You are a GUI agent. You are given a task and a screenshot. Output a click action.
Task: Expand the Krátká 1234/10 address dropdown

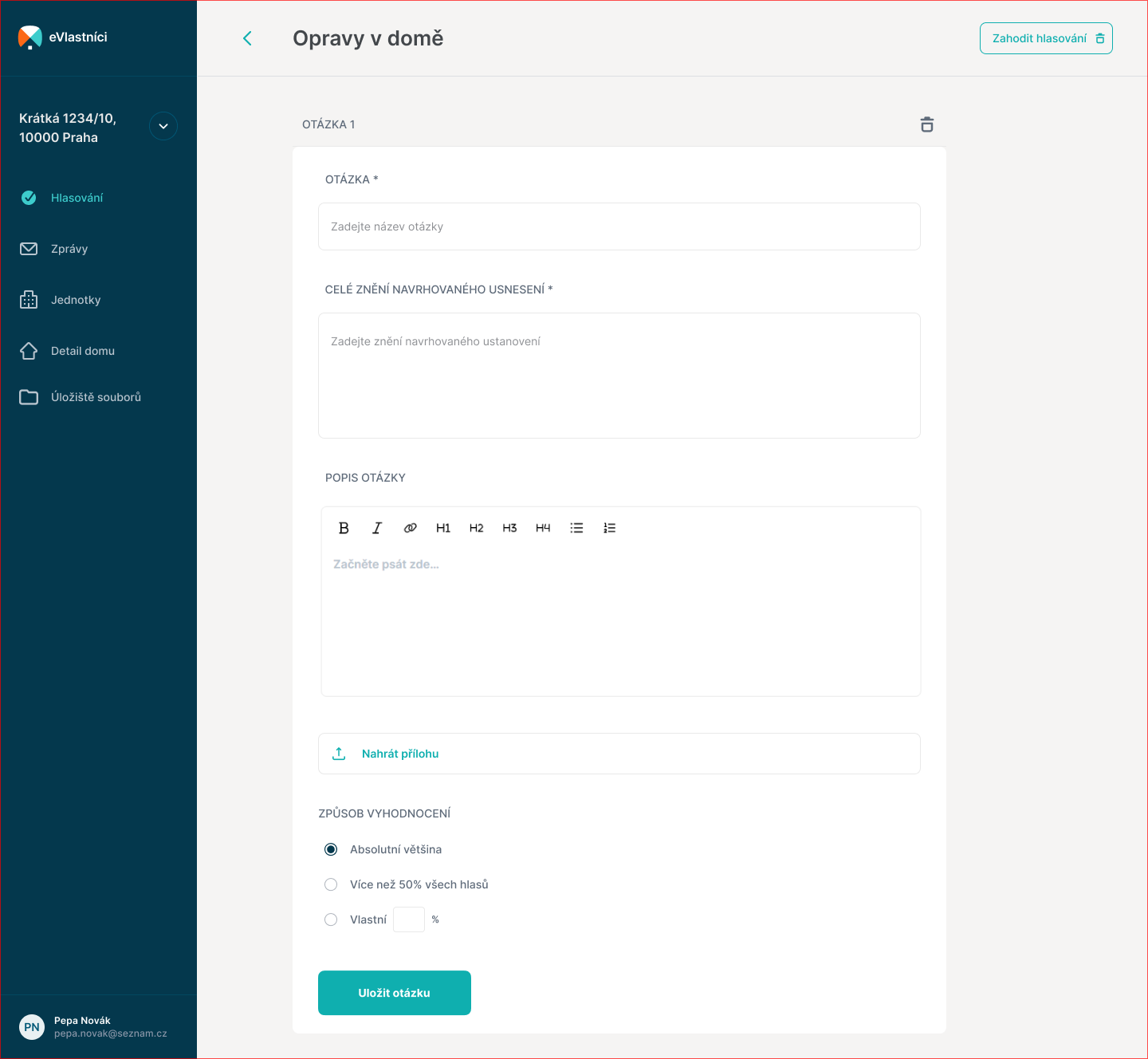coord(163,126)
